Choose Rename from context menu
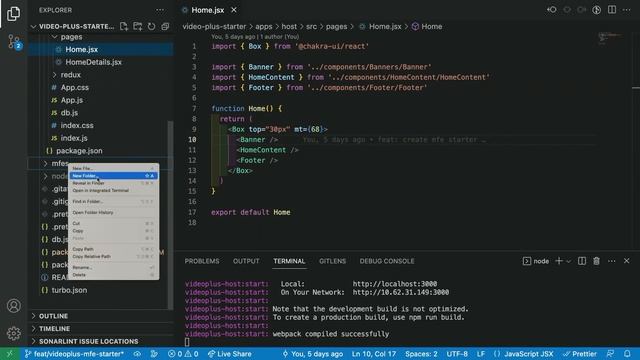 [113, 268]
